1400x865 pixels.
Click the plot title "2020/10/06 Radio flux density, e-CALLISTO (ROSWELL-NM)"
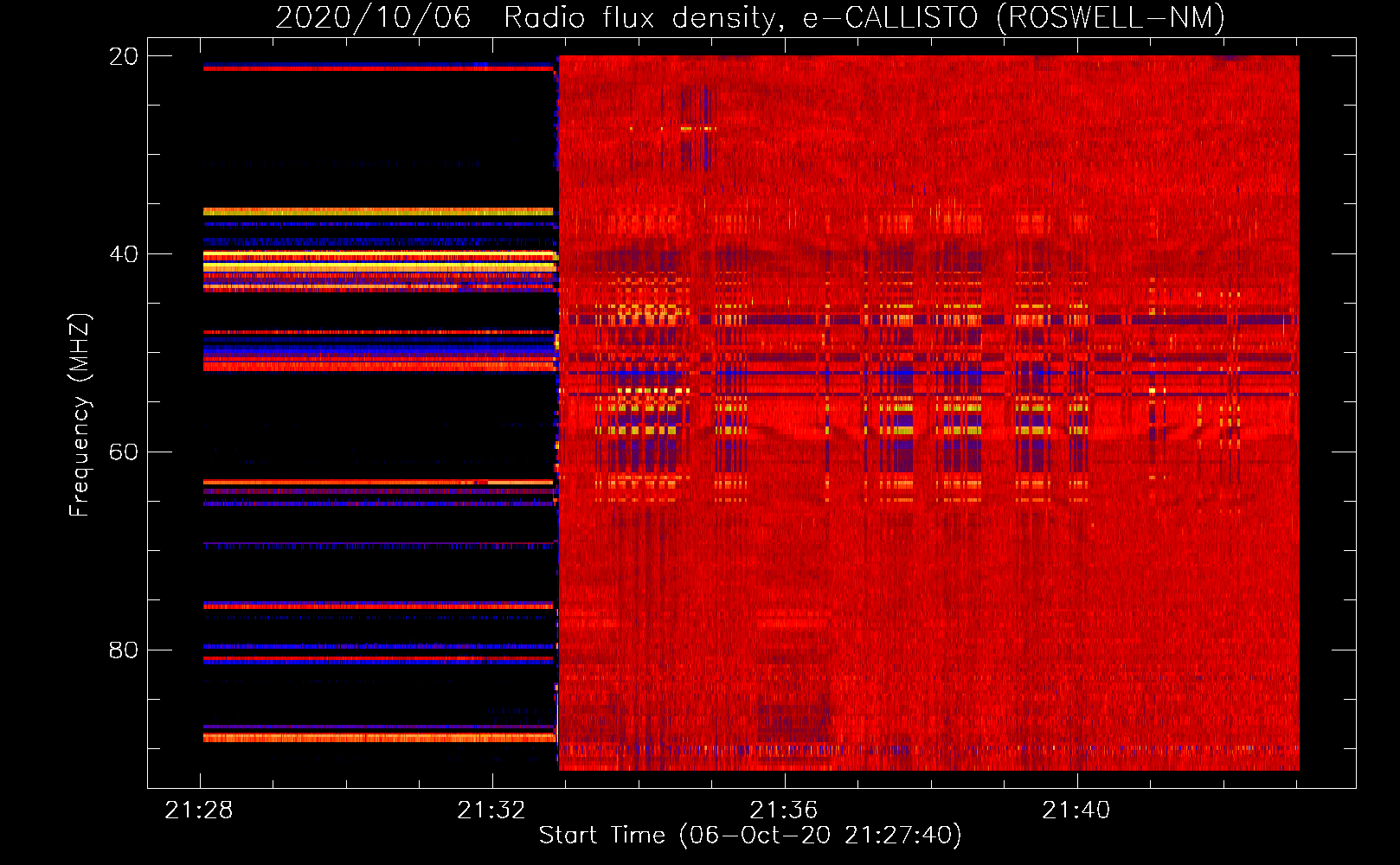click(x=750, y=17)
